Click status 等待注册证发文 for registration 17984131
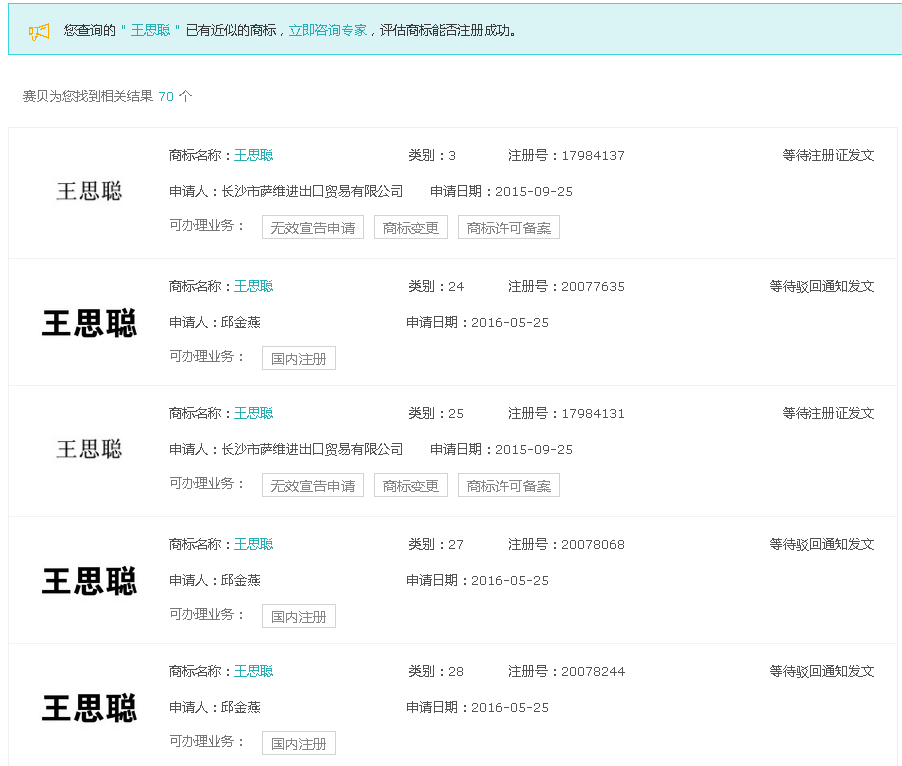The height and width of the screenshot is (766, 902). click(828, 413)
